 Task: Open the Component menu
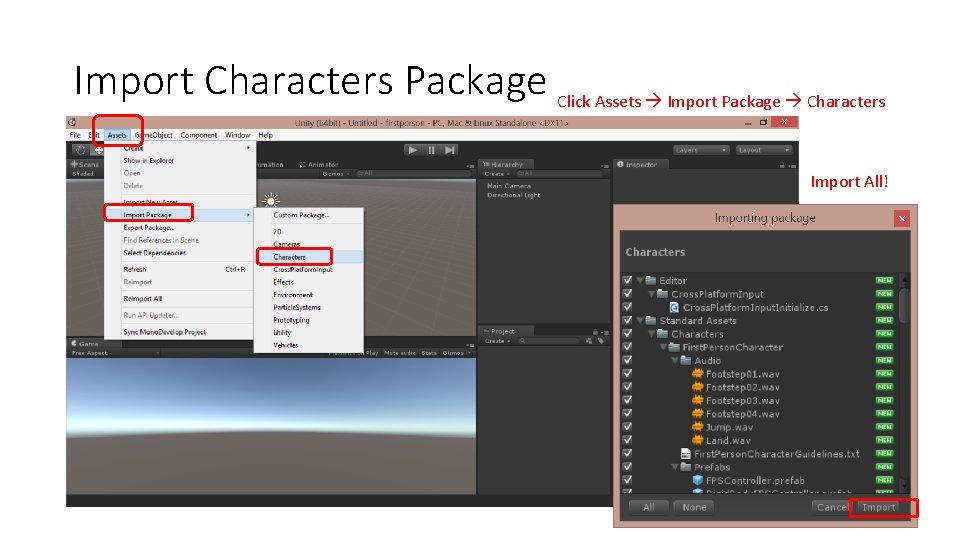tap(198, 135)
